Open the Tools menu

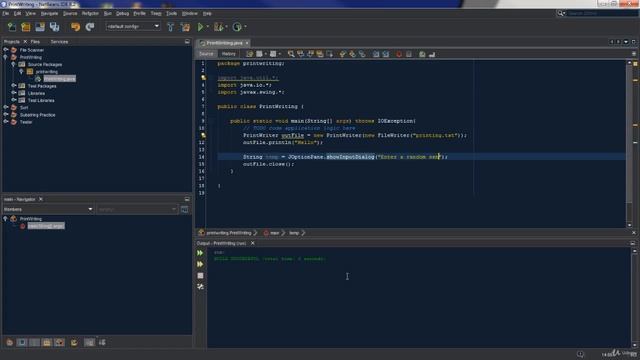pos(171,13)
